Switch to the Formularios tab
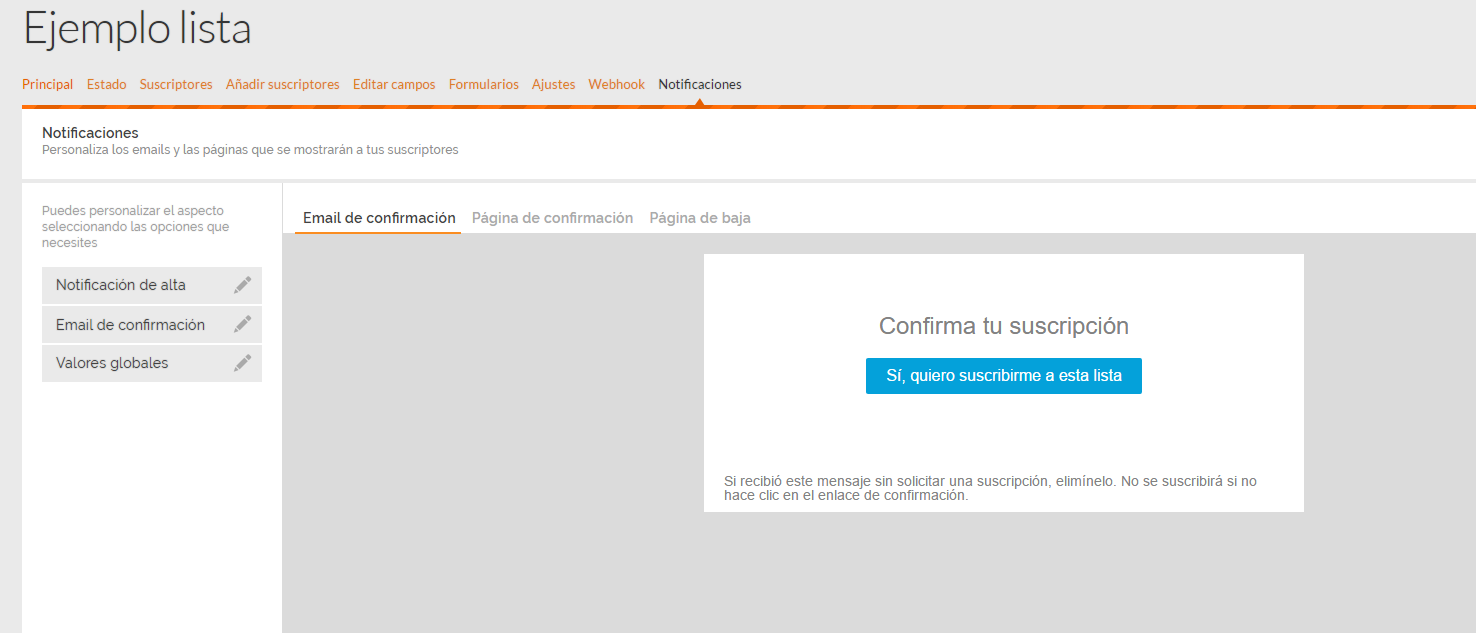The image size is (1476, 633). [x=484, y=85]
